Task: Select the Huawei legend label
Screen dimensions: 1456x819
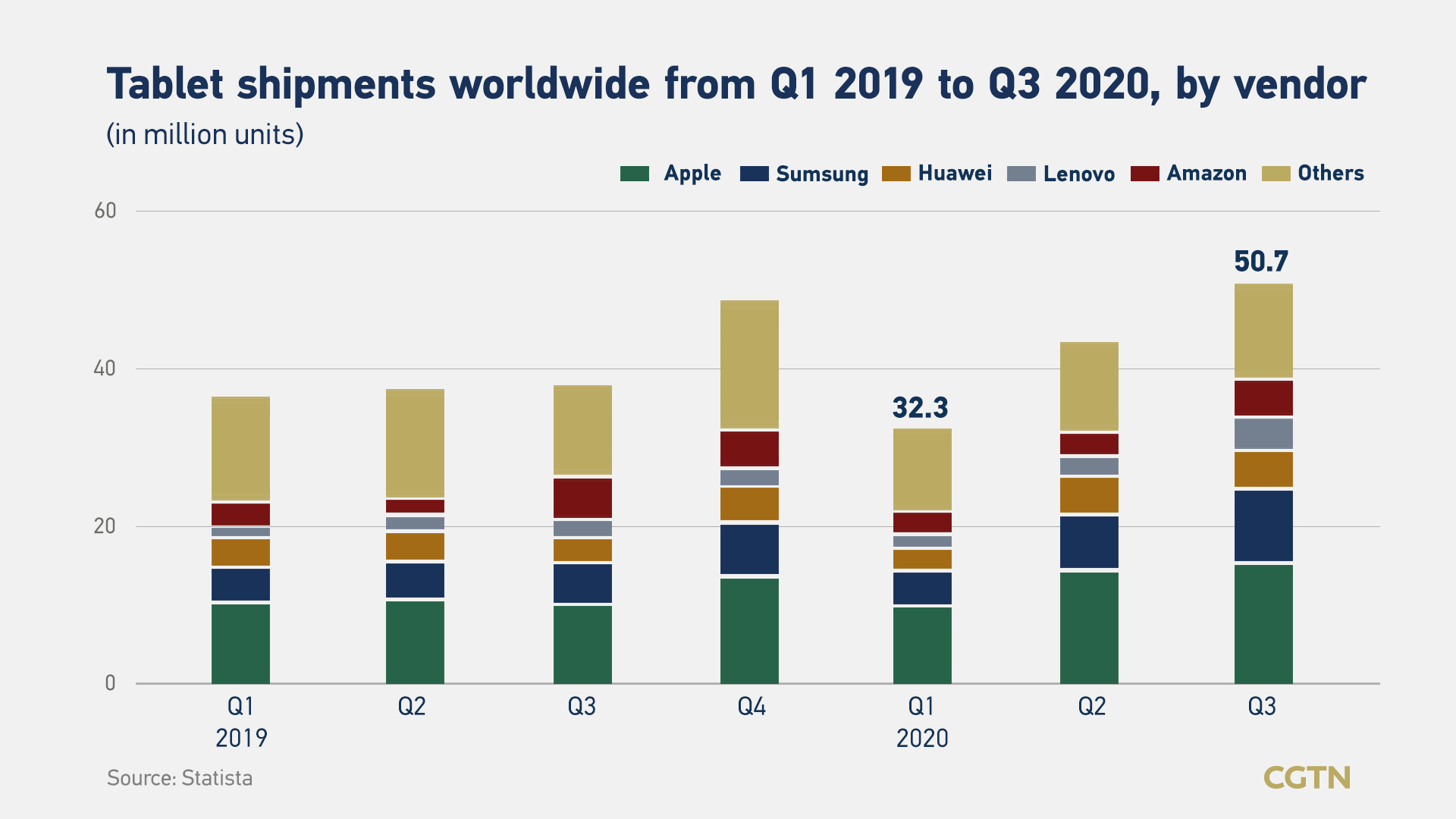Action: pyautogui.click(x=955, y=173)
